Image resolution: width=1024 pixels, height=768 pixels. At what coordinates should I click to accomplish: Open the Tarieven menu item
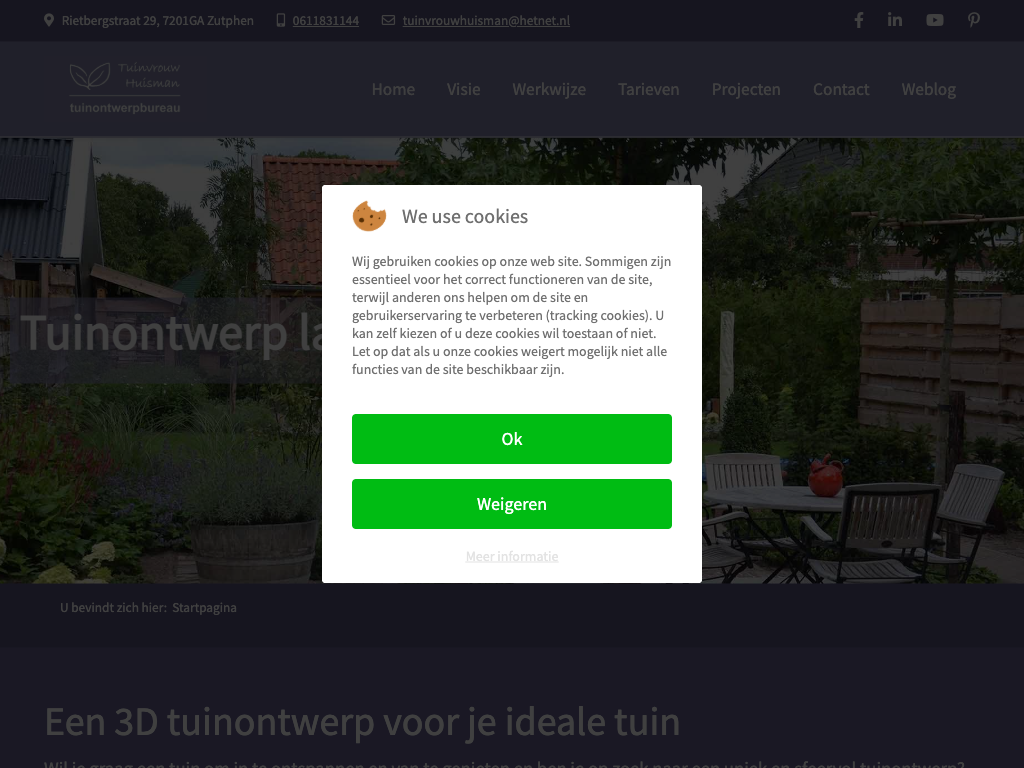pyautogui.click(x=648, y=89)
